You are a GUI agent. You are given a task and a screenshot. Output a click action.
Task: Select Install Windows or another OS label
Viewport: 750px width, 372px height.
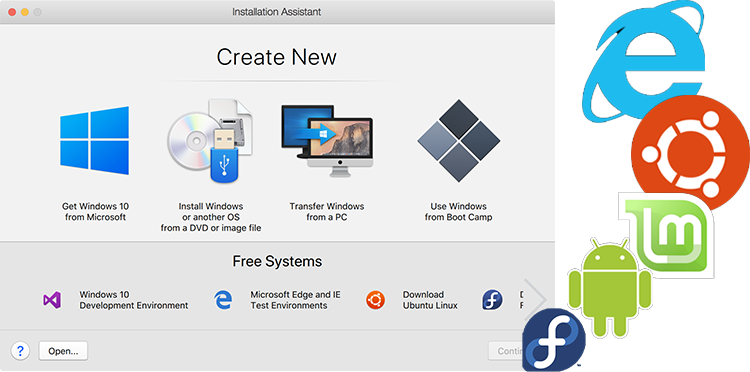[210, 217]
